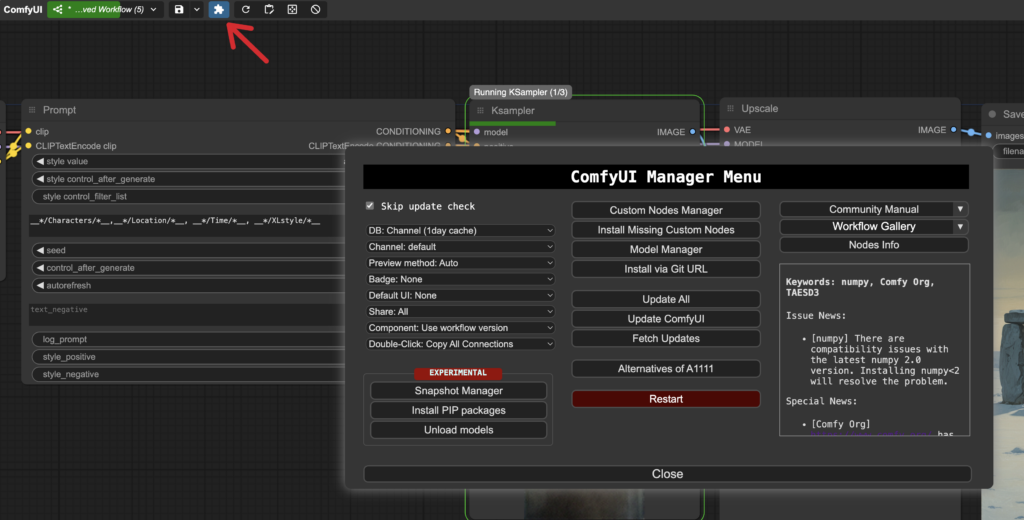The image size is (1024, 520).
Task: Click the Ksampler model input socket
Action: pyautogui.click(x=477, y=131)
